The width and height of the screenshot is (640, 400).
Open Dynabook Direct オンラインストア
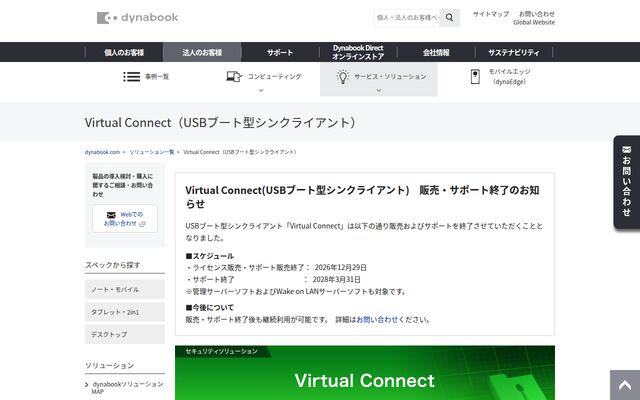coord(358,52)
